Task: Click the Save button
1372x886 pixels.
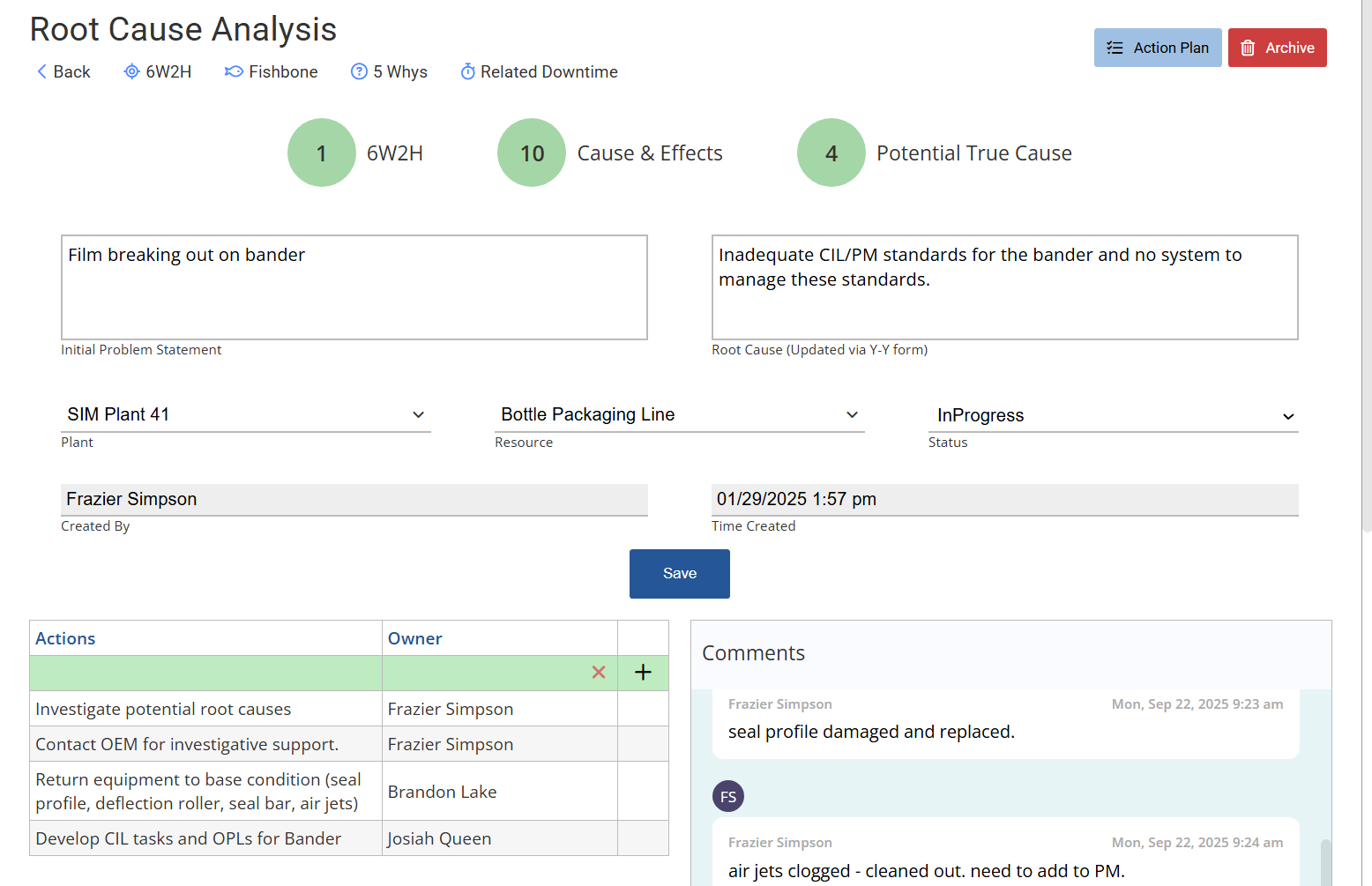Action: pos(679,573)
